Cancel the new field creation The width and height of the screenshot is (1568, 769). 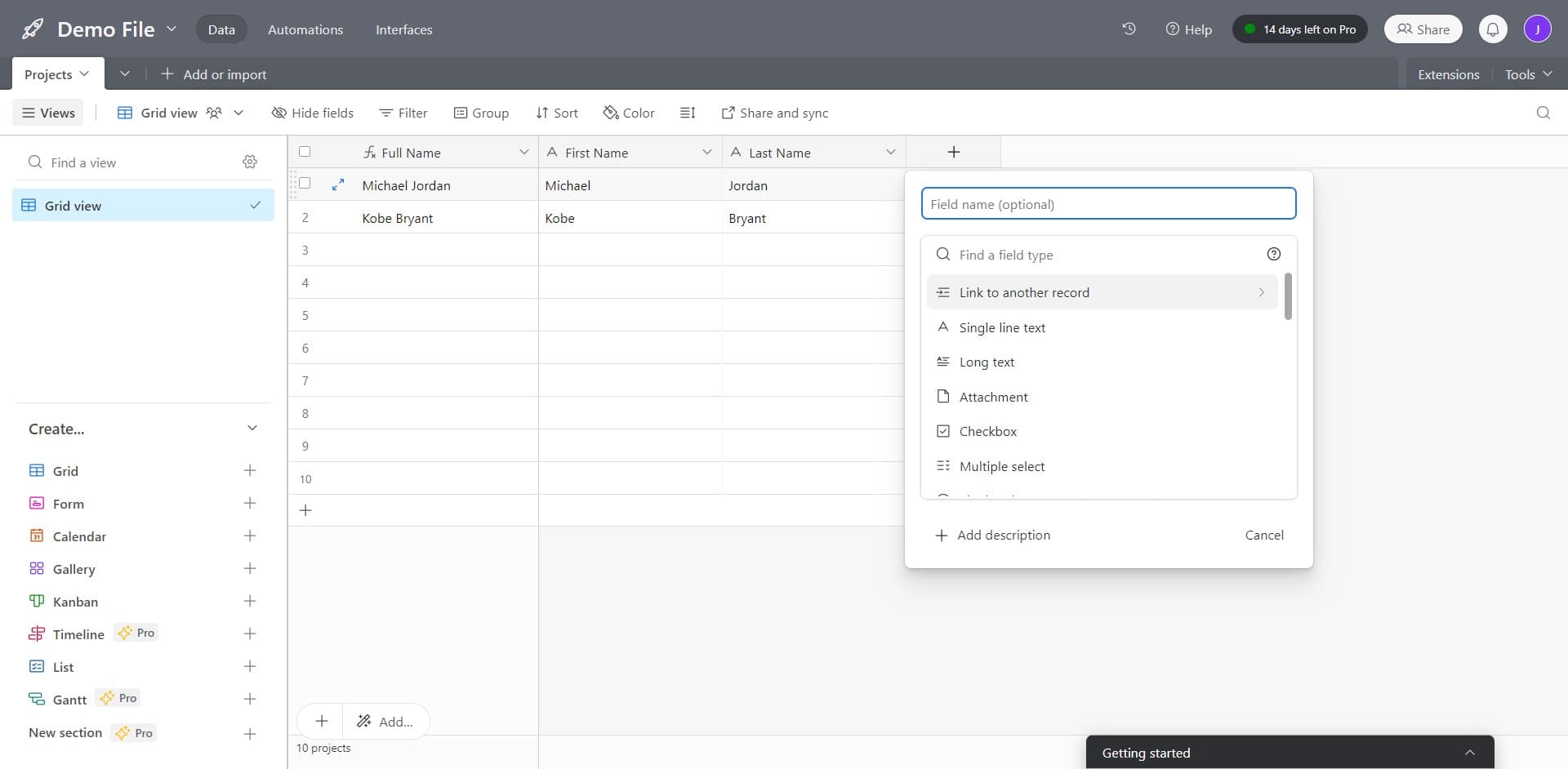tap(1263, 535)
